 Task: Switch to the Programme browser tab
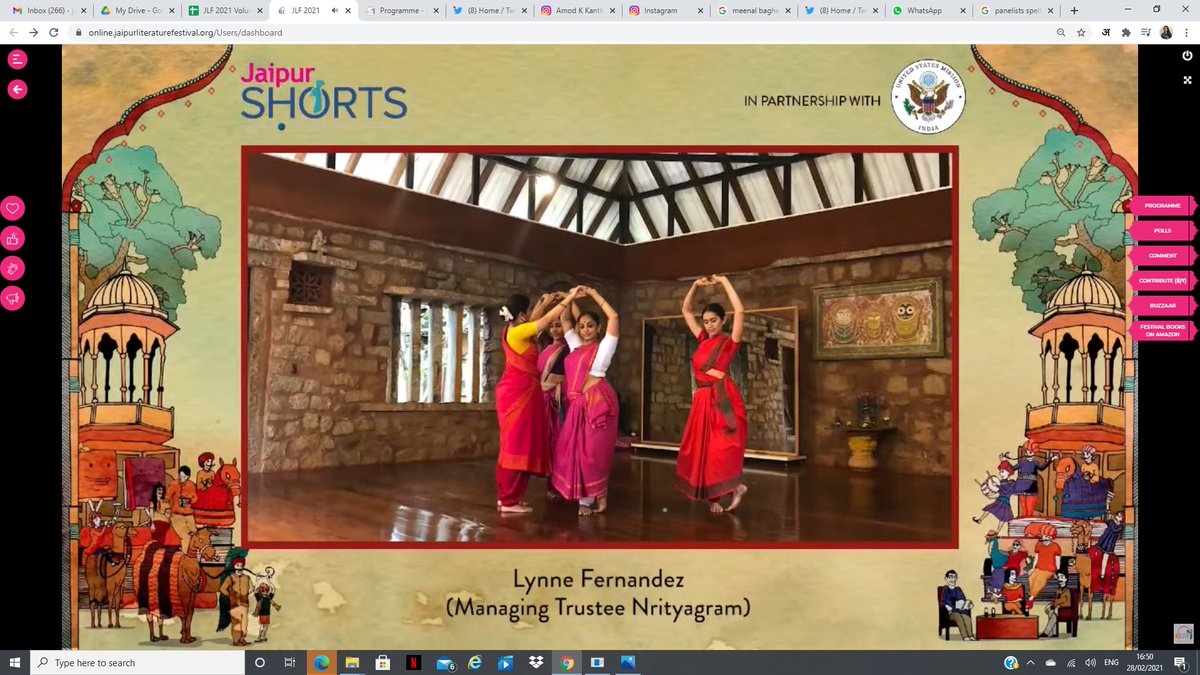pyautogui.click(x=401, y=10)
